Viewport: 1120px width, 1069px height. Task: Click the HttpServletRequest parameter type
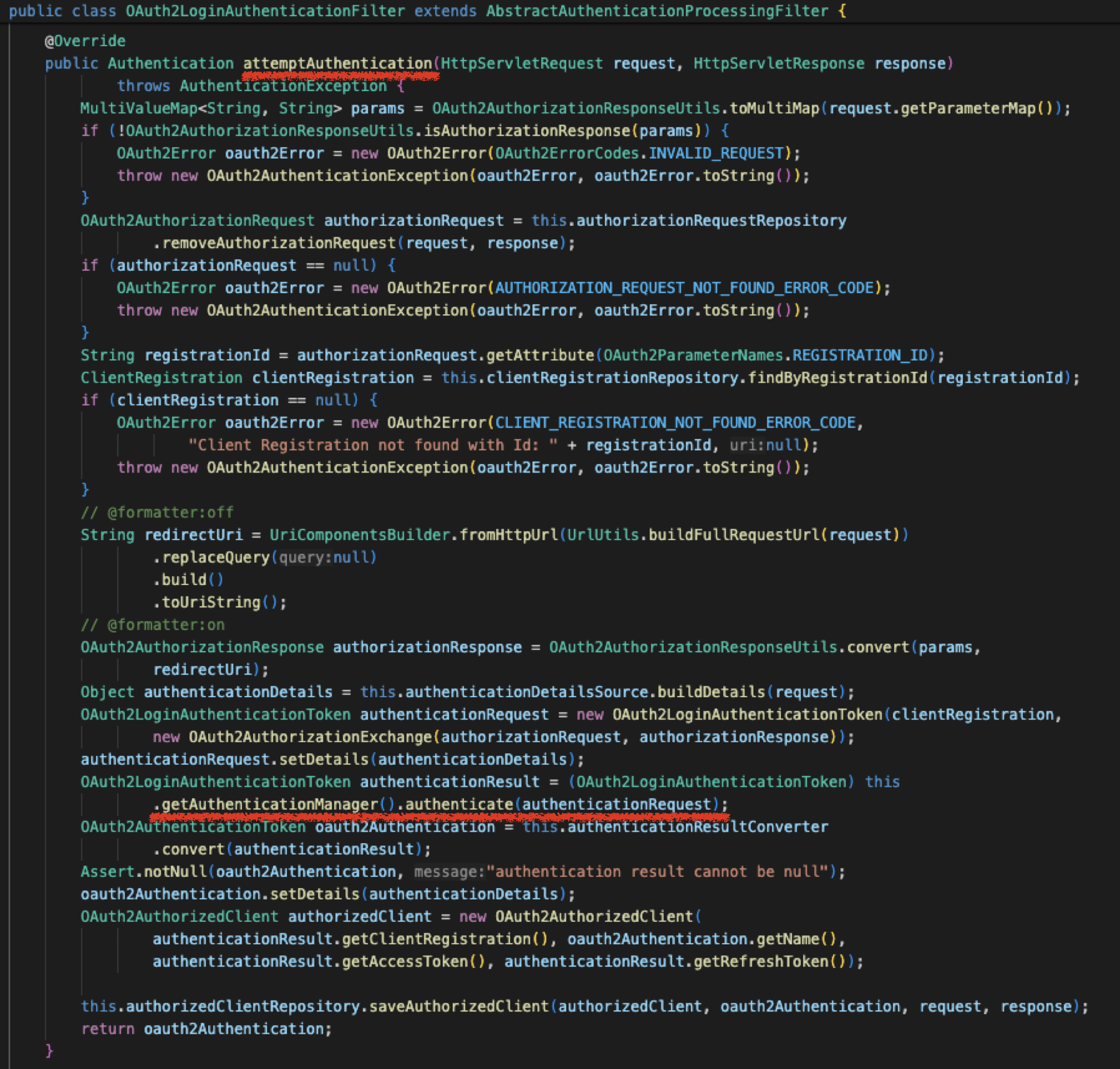[522, 63]
